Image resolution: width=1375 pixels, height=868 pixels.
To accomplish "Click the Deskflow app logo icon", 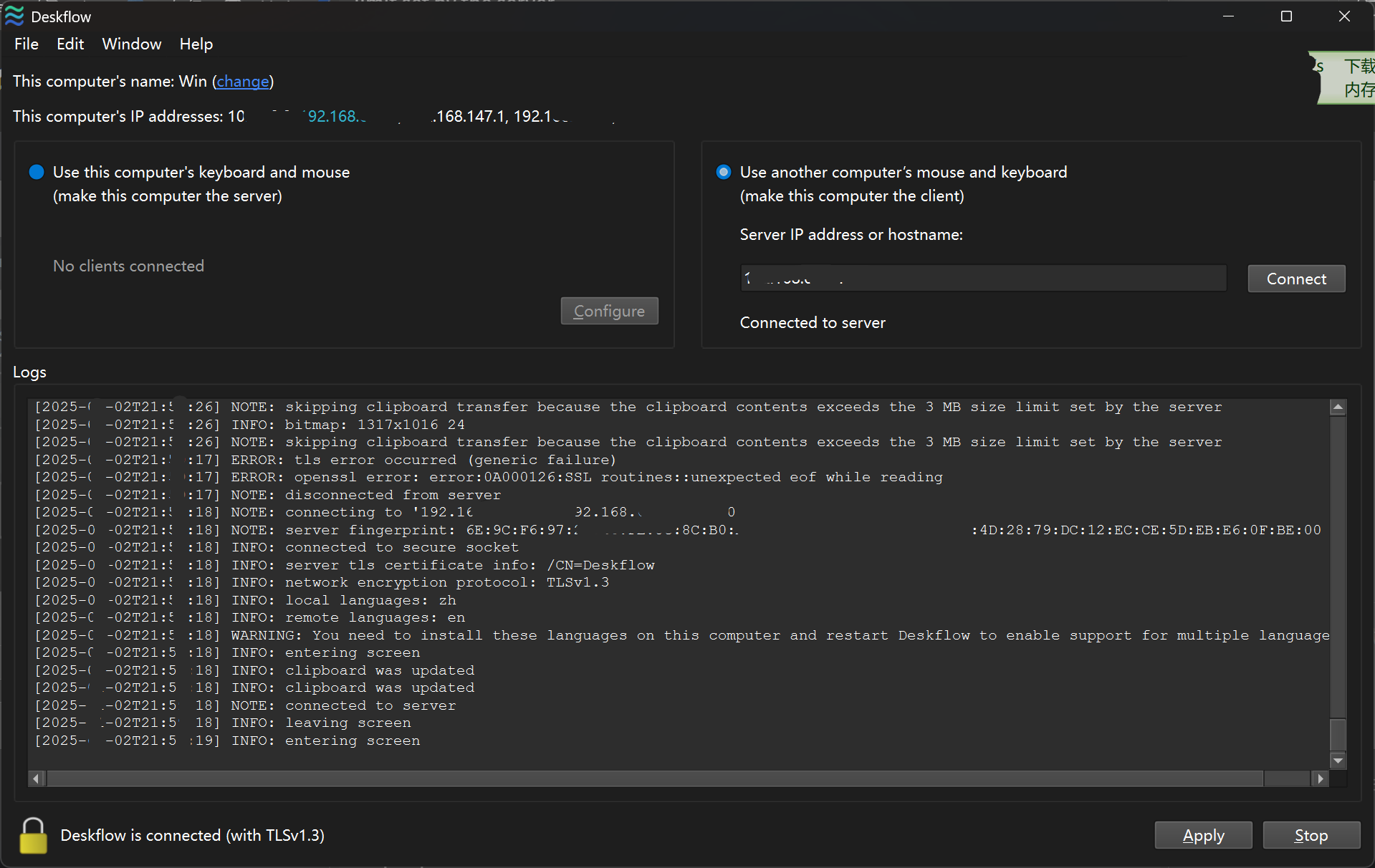I will [x=14, y=16].
